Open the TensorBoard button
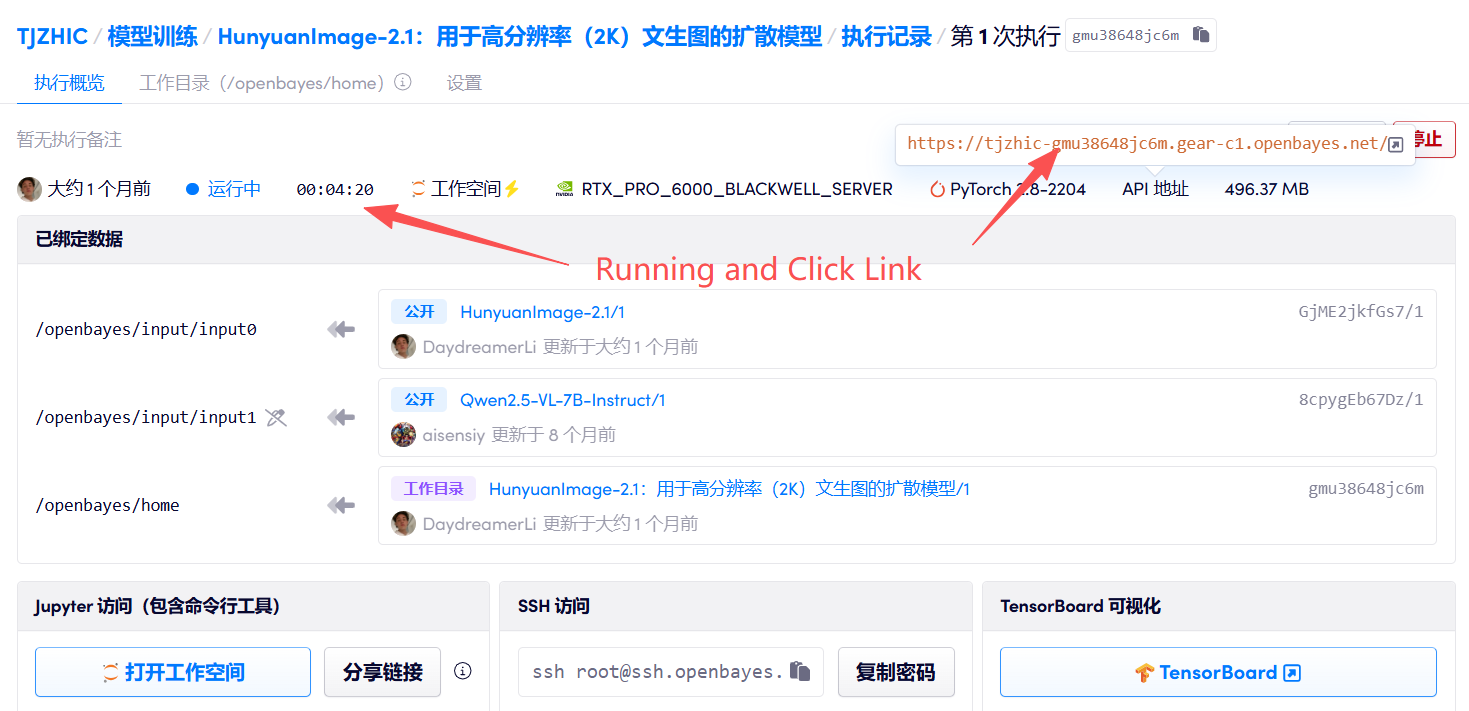Screen dimensions: 1469x711 (1218, 672)
